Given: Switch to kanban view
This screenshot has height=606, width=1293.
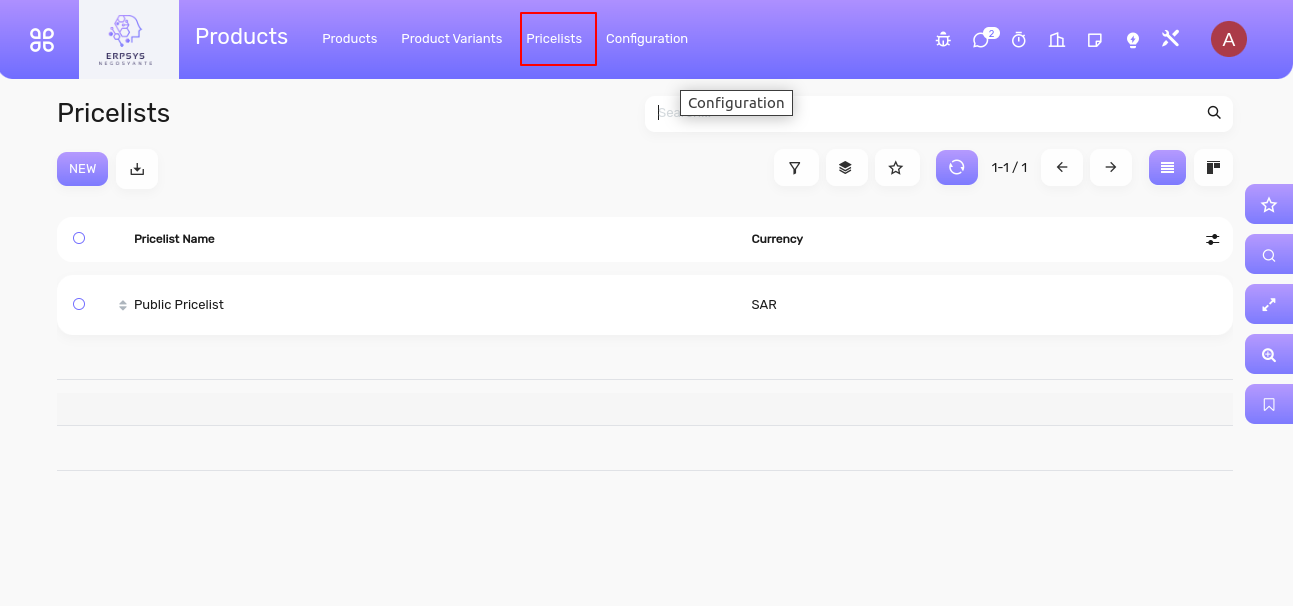Looking at the screenshot, I should [1213, 168].
